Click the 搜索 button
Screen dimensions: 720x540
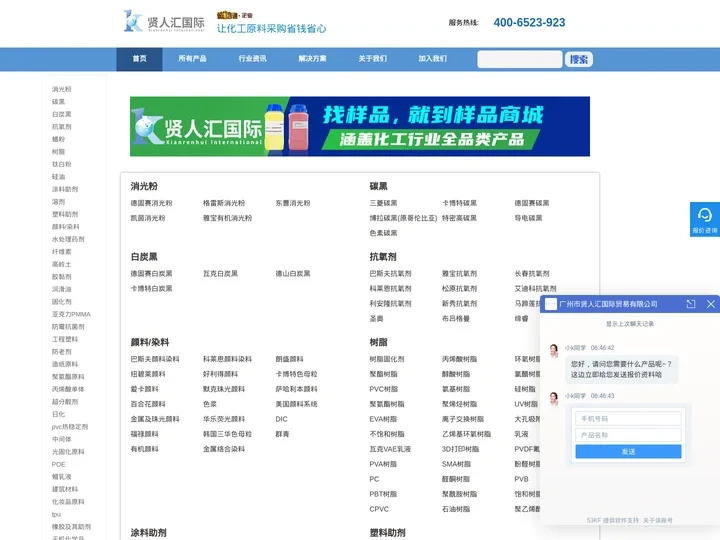579,59
